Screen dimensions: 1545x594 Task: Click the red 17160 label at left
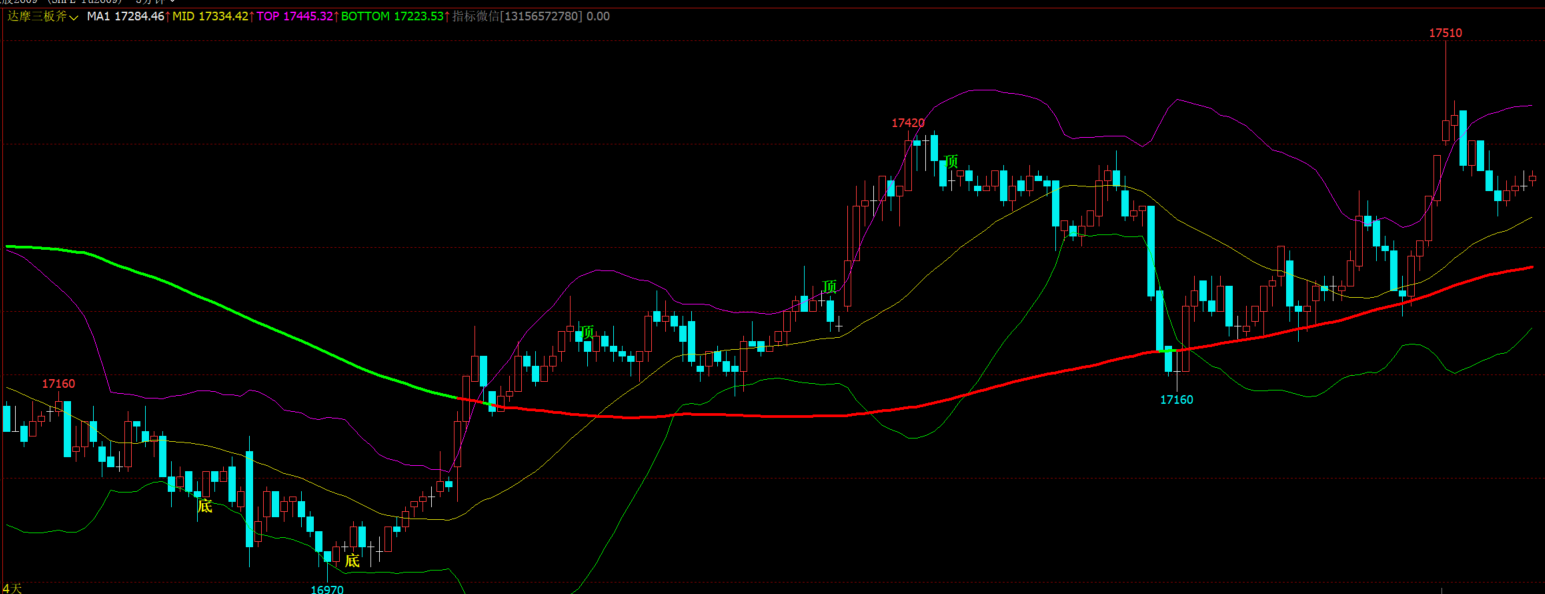pos(58,384)
